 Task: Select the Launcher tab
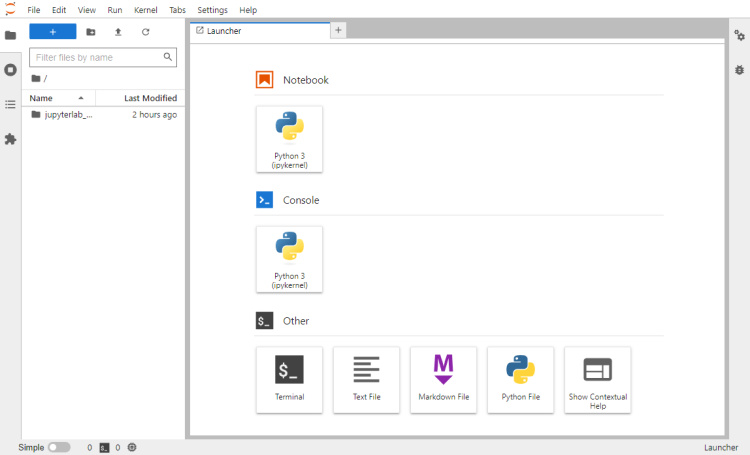[260, 31]
